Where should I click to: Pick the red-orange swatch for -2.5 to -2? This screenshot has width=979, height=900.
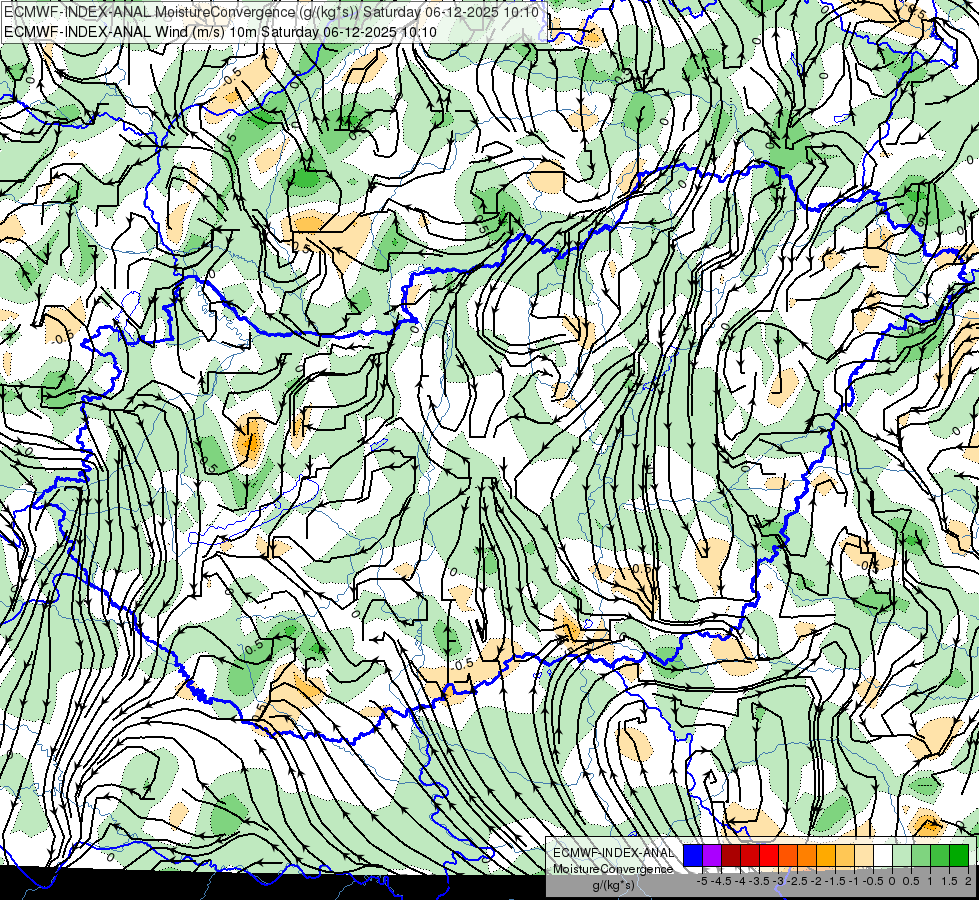[788, 856]
